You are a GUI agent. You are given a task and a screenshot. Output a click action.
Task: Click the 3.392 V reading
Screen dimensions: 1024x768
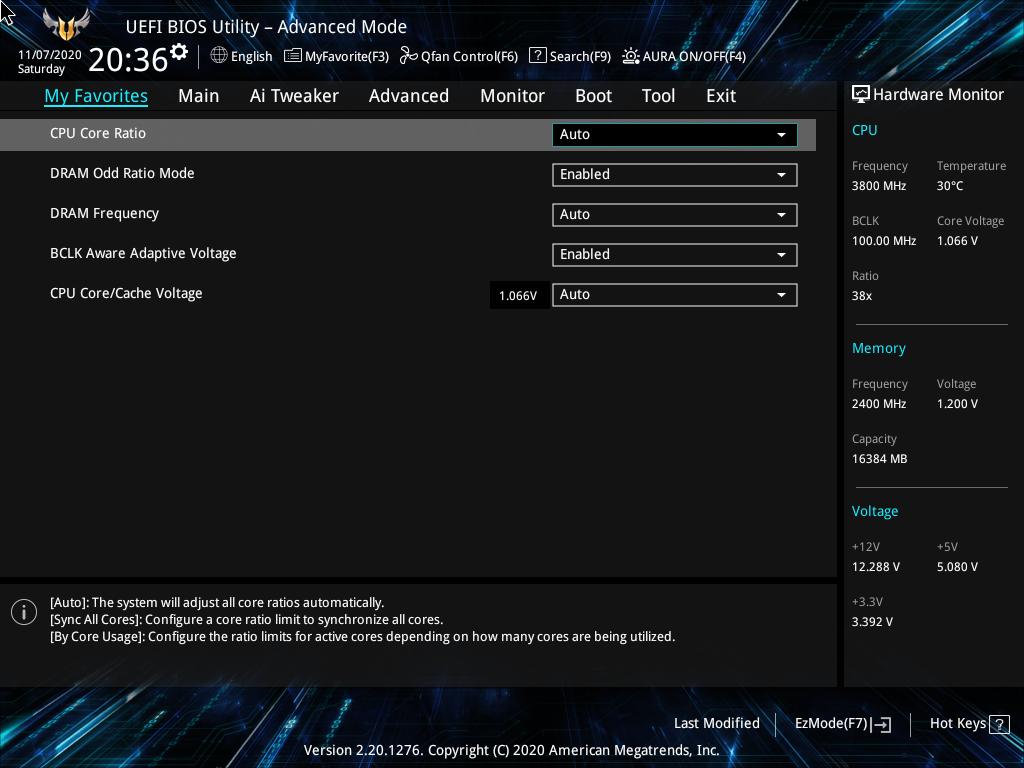[872, 622]
